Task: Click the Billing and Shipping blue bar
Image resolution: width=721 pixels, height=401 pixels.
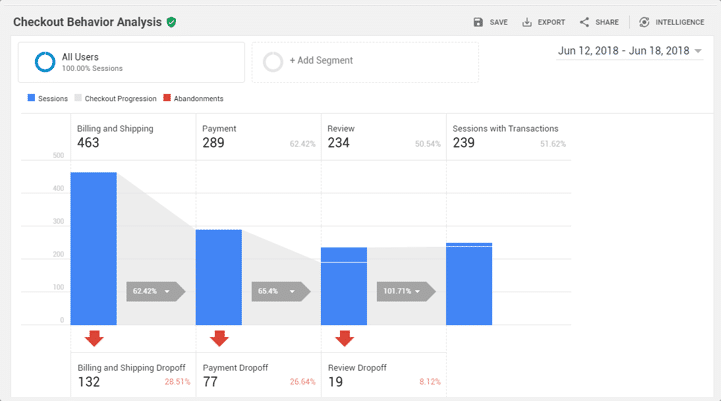Action: pos(93,248)
